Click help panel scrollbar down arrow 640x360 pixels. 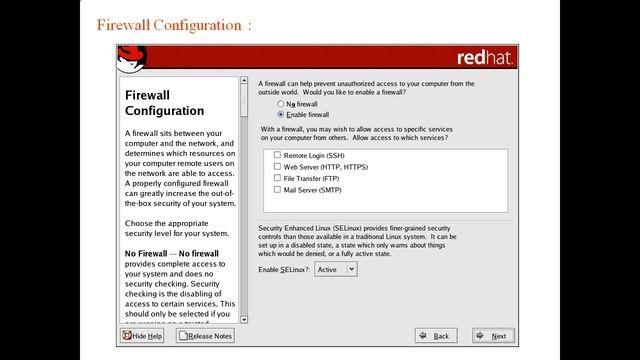pyautogui.click(x=244, y=320)
